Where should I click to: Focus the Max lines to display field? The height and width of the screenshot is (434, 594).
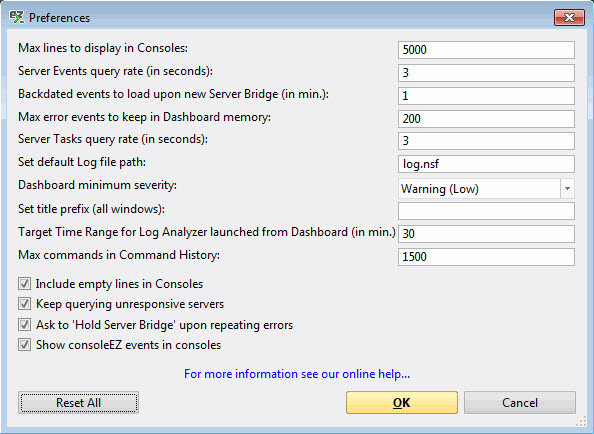(x=486, y=50)
